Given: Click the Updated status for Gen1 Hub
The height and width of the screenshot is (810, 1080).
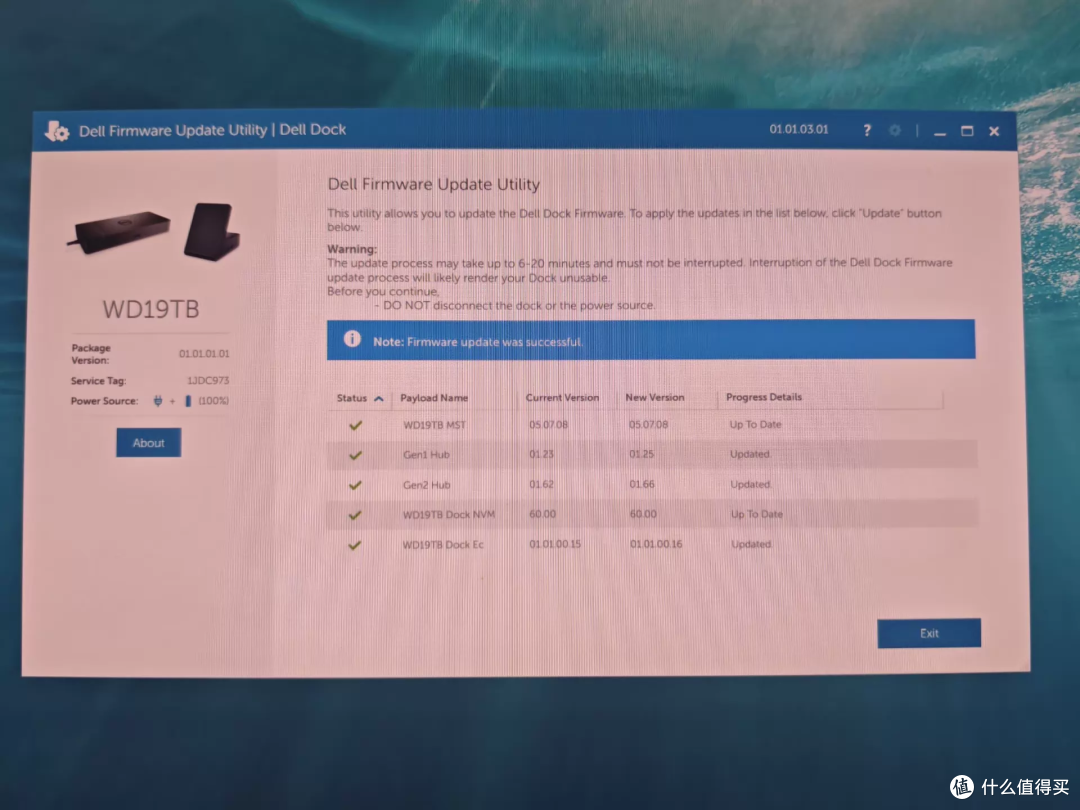Looking at the screenshot, I should coord(750,454).
